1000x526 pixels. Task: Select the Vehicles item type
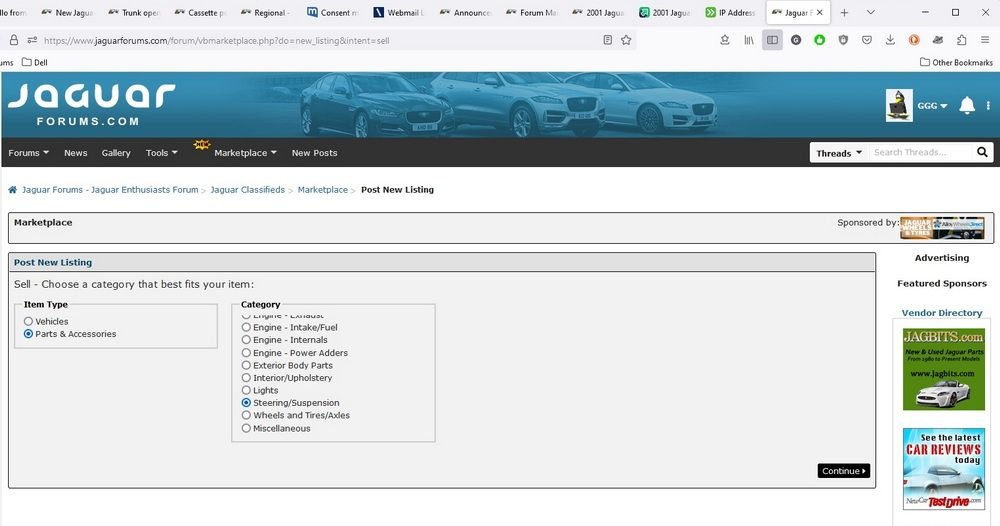pyautogui.click(x=28, y=322)
